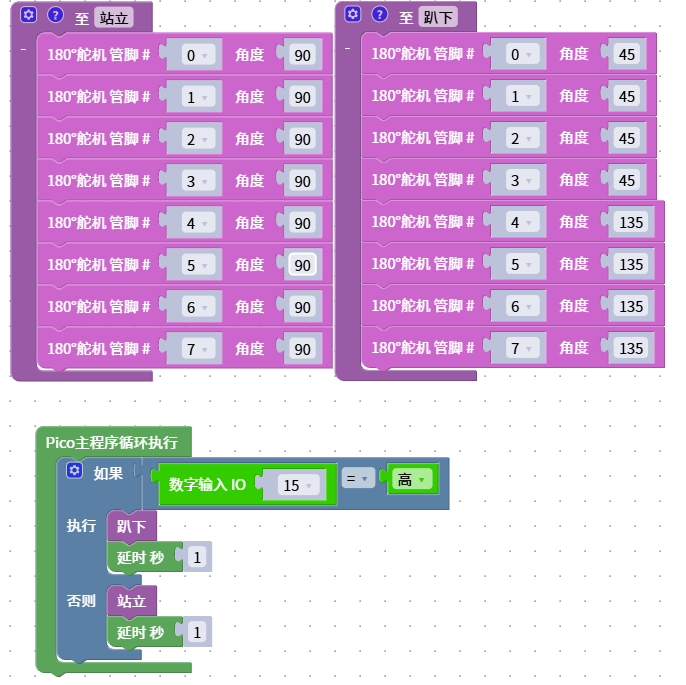686x685 pixels.
Task: Select servo block for pin 2 in 趴下
Action: (x=423, y=138)
